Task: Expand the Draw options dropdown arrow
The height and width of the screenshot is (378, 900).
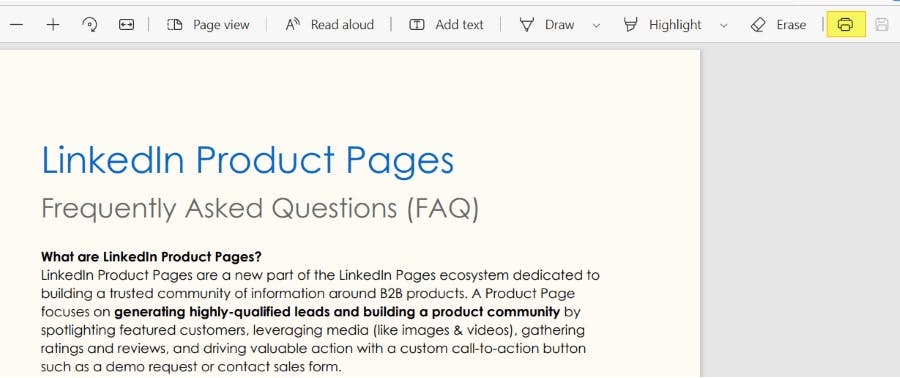Action: (596, 25)
